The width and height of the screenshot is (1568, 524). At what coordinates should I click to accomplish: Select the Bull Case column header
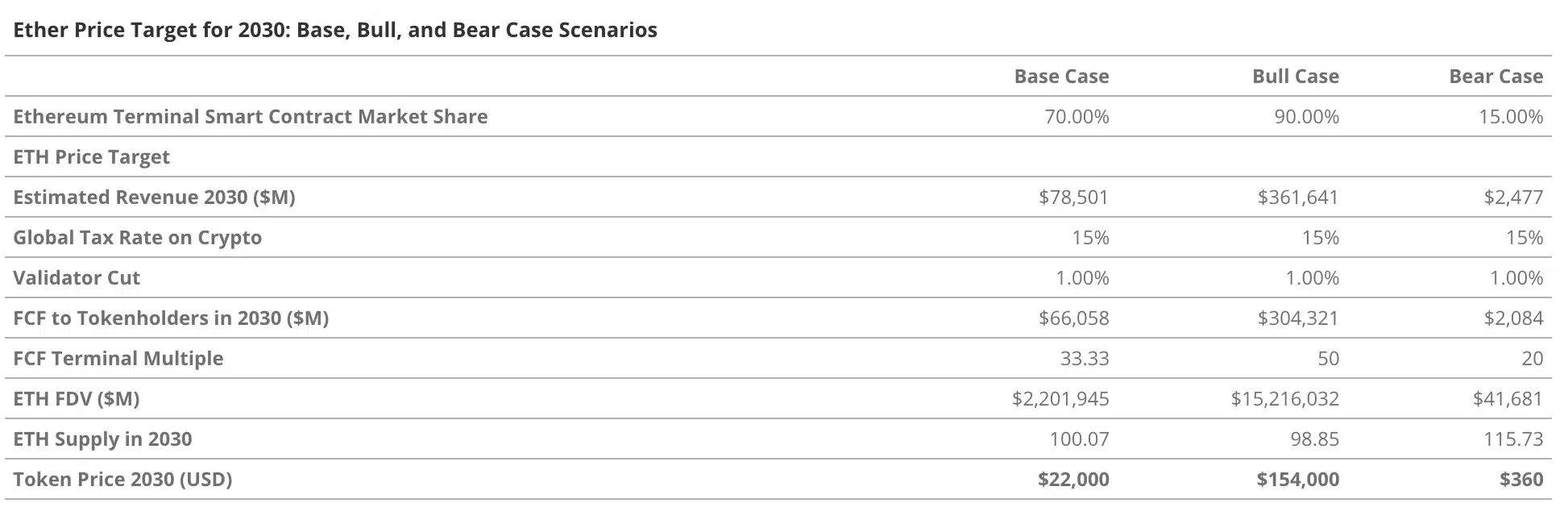(1295, 77)
